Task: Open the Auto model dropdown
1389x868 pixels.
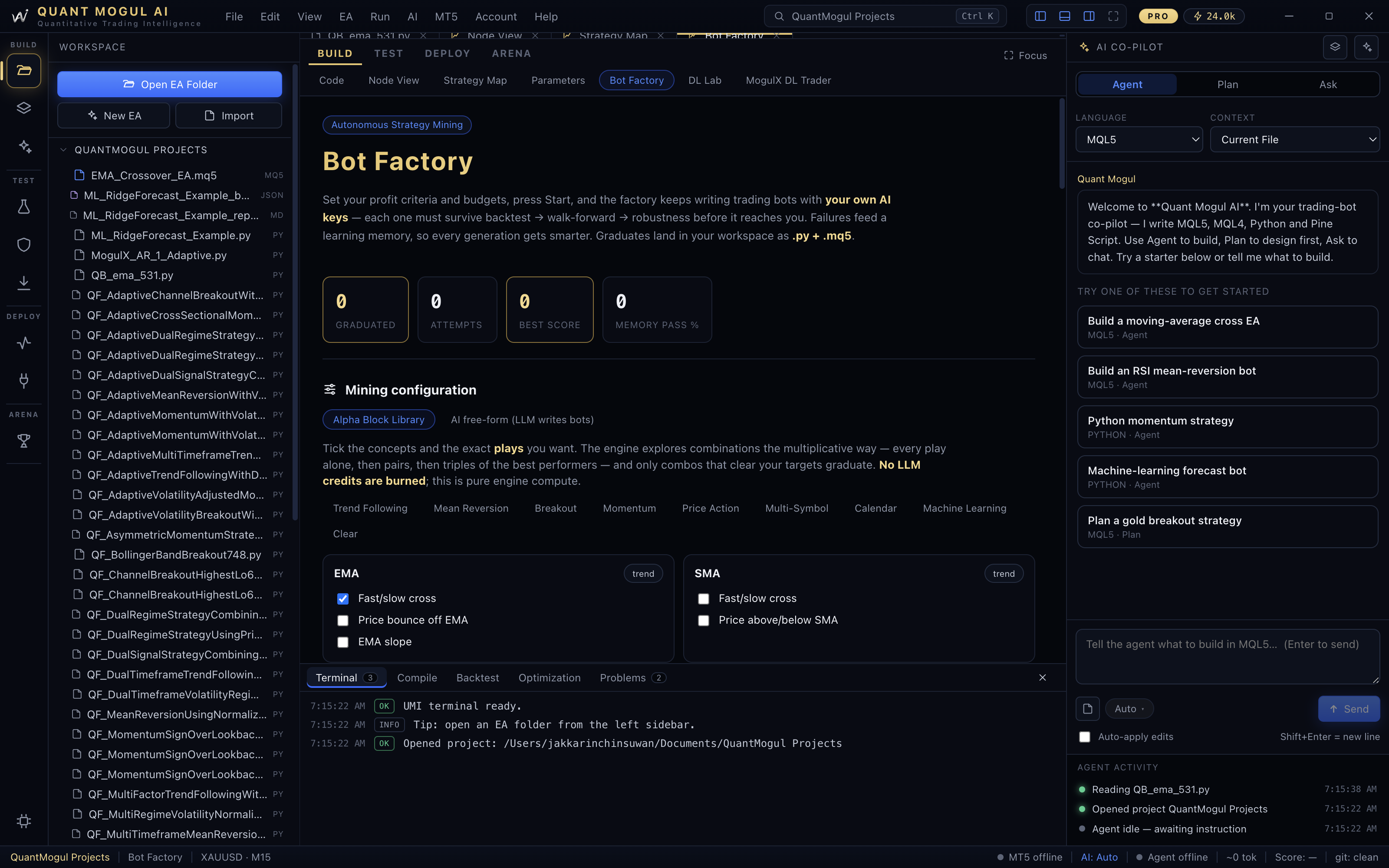Action: (x=1129, y=709)
